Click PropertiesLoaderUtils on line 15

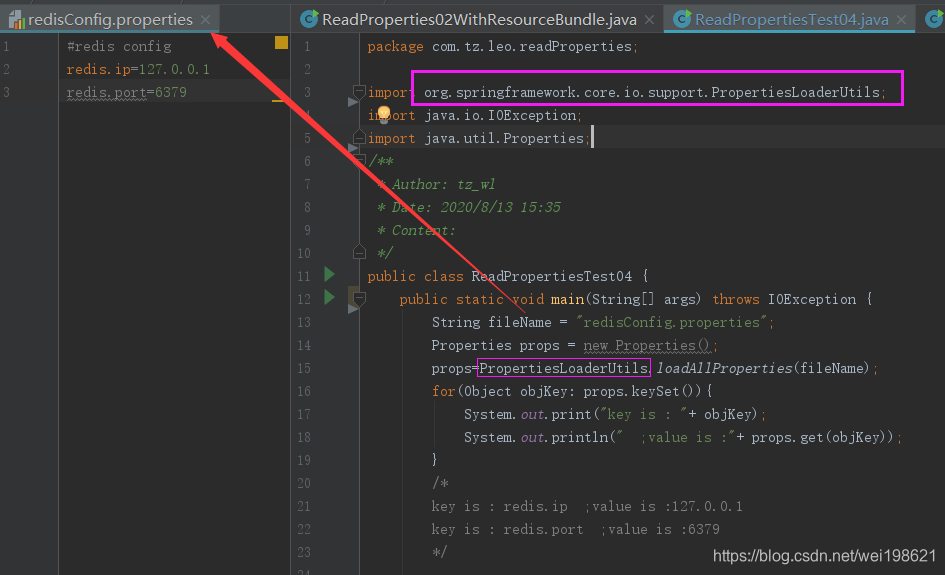(564, 368)
